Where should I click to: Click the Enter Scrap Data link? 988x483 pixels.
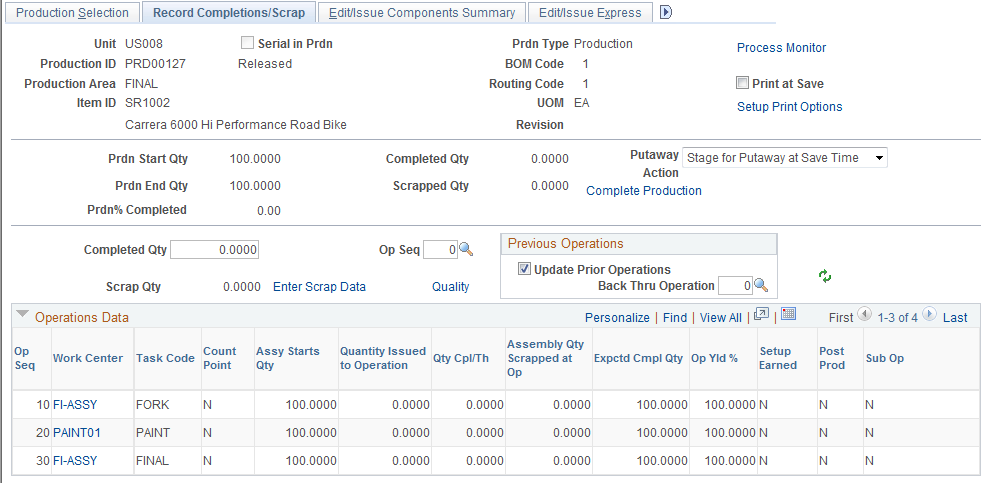[x=319, y=287]
